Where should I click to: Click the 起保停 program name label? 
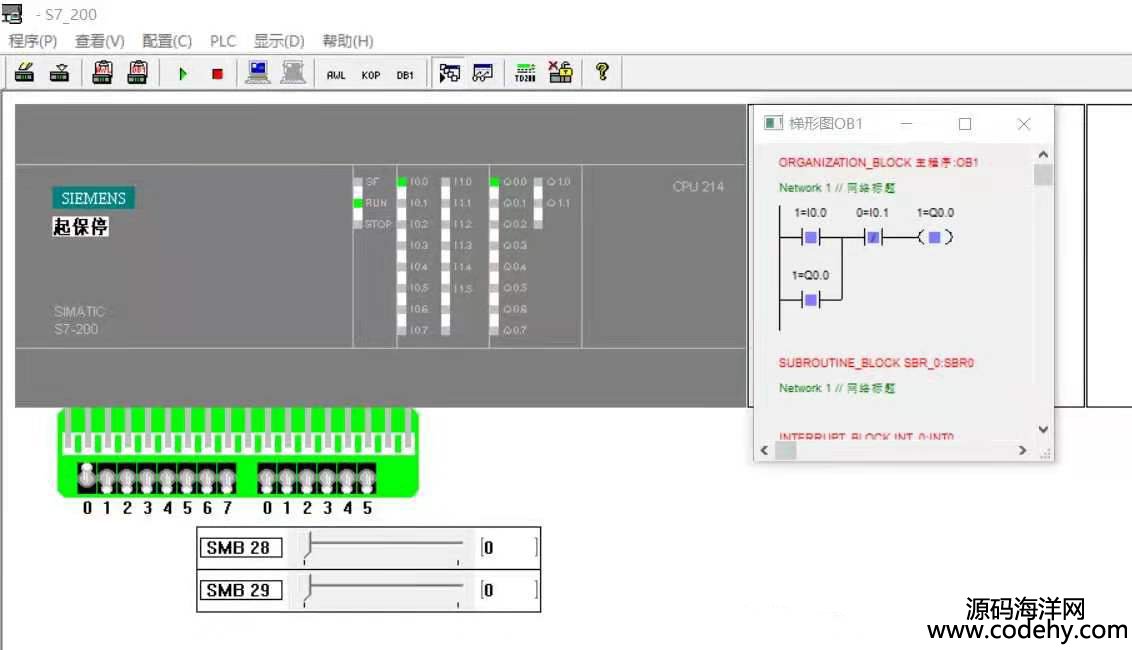(x=80, y=226)
